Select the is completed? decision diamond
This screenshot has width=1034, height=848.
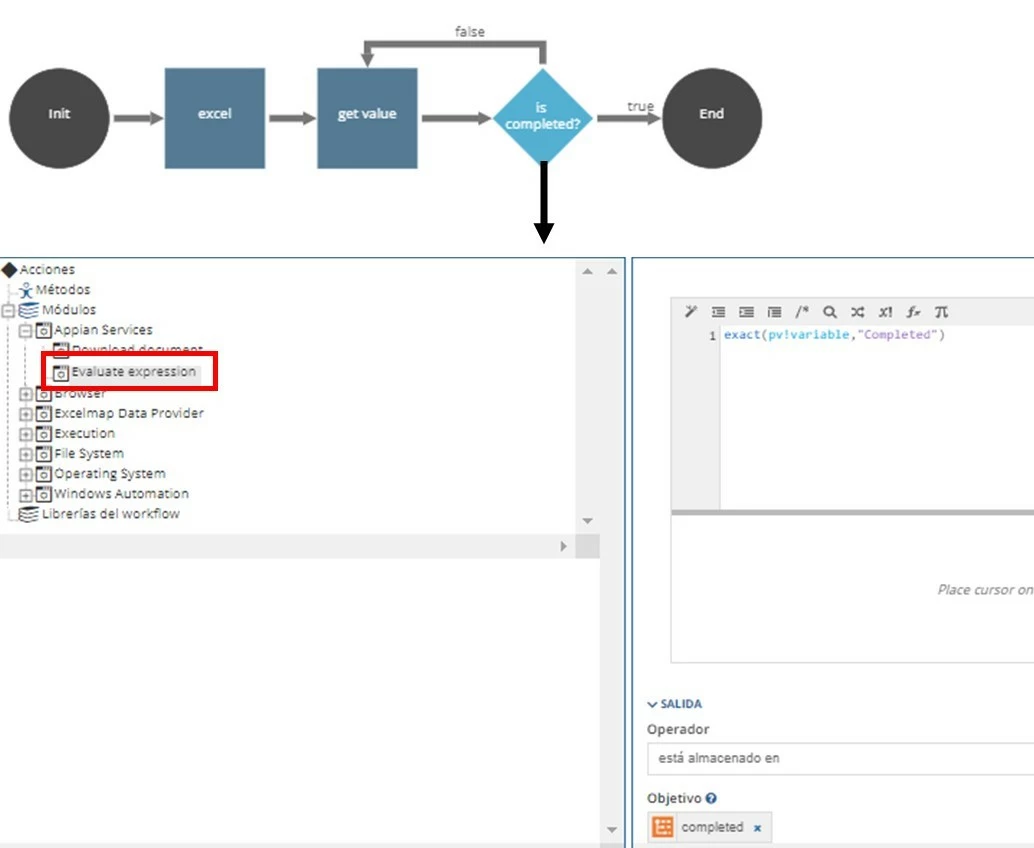pyautogui.click(x=543, y=116)
